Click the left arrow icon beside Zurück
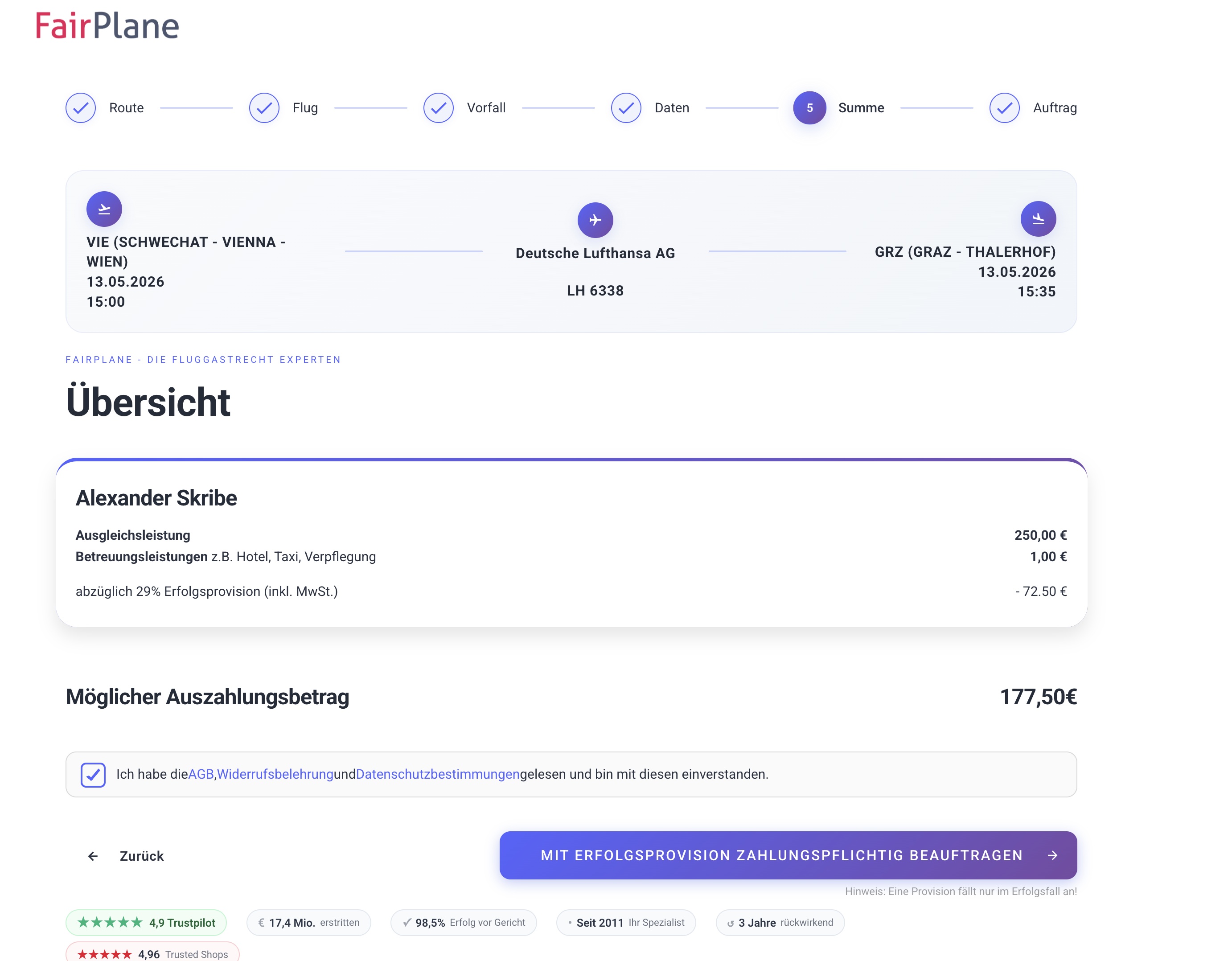The width and height of the screenshot is (1232, 961). [x=93, y=856]
